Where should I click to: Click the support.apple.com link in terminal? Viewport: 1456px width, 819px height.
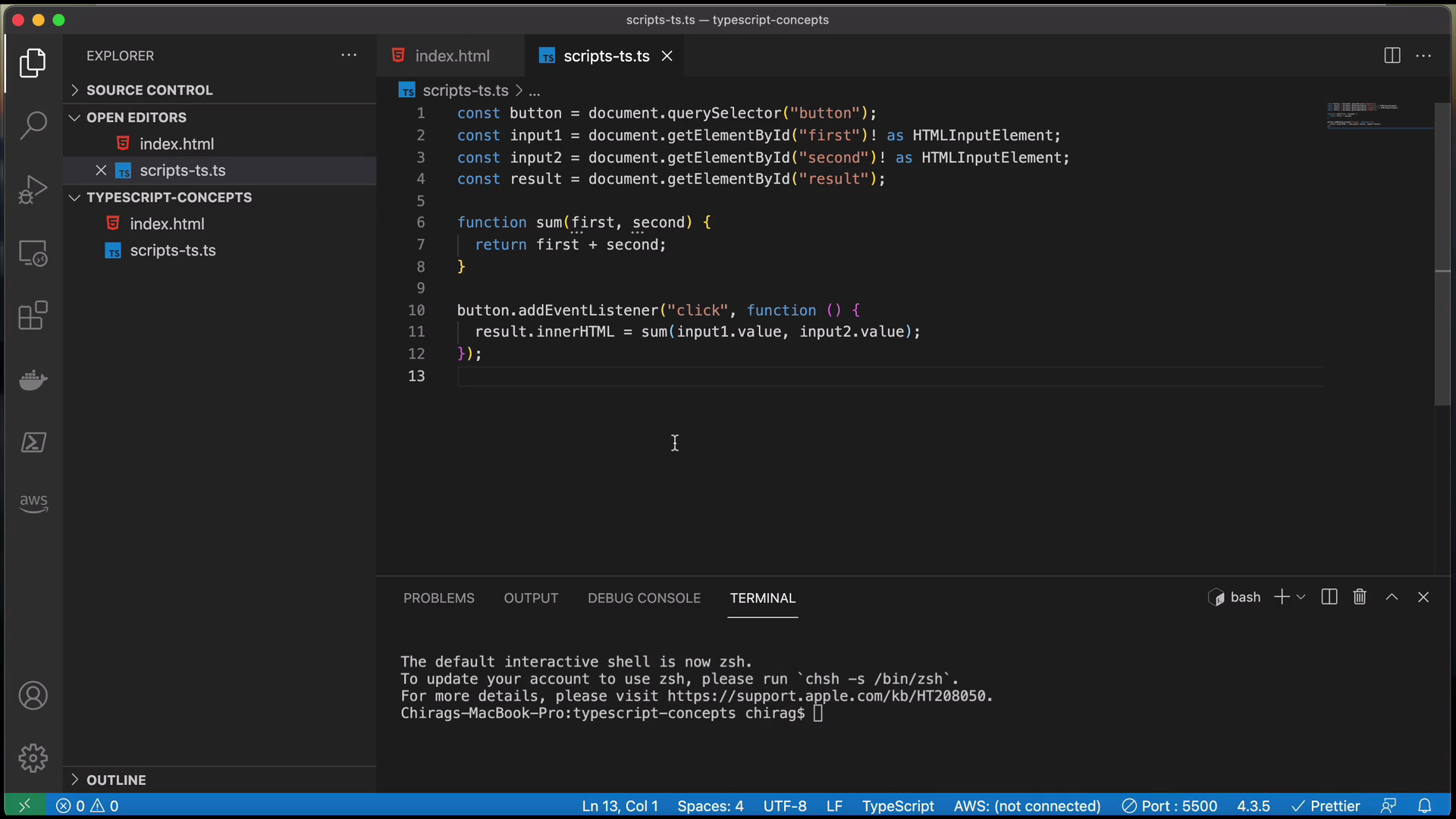[x=827, y=696]
